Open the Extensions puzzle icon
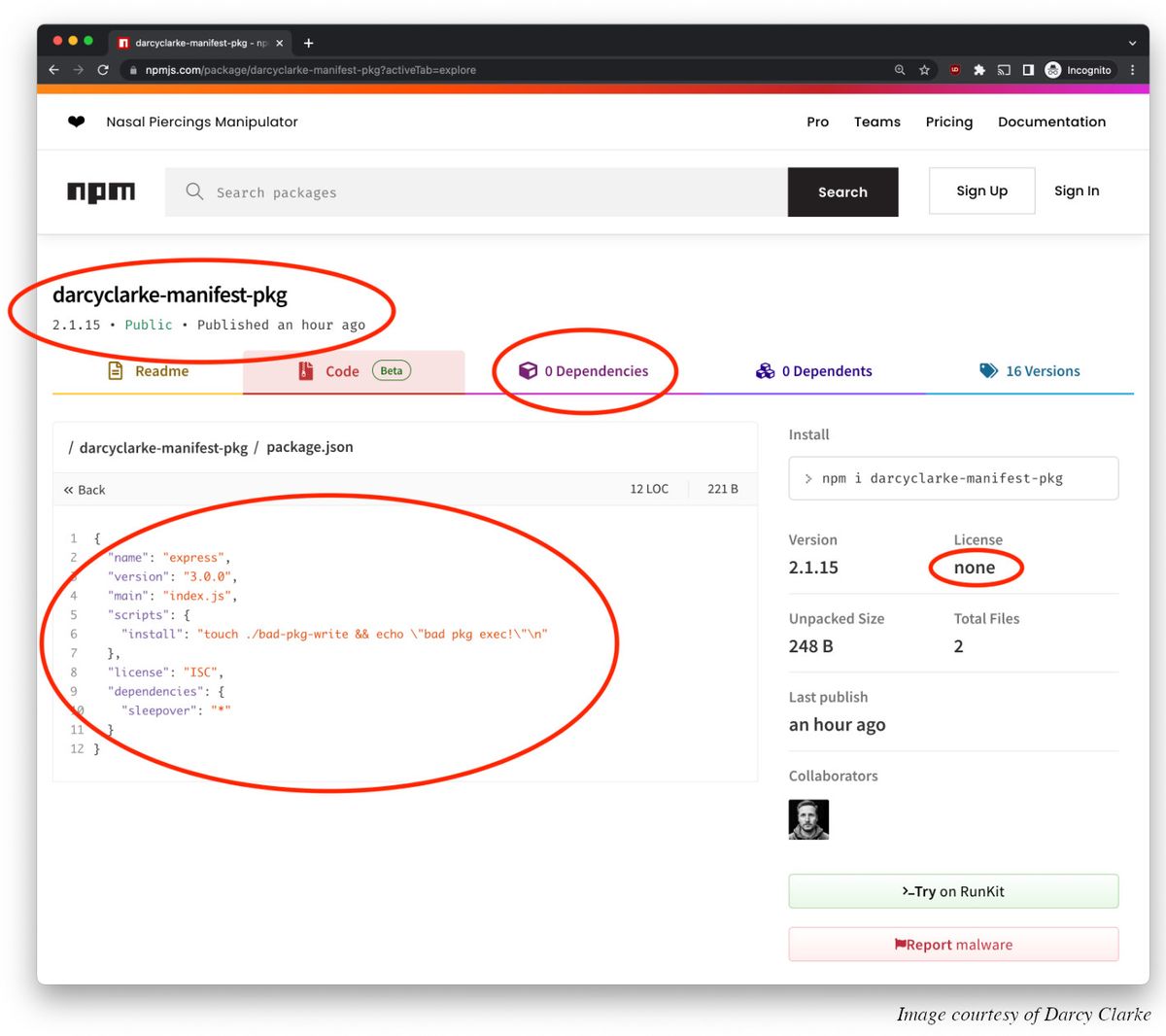The height and width of the screenshot is (1036, 1166). click(x=979, y=70)
